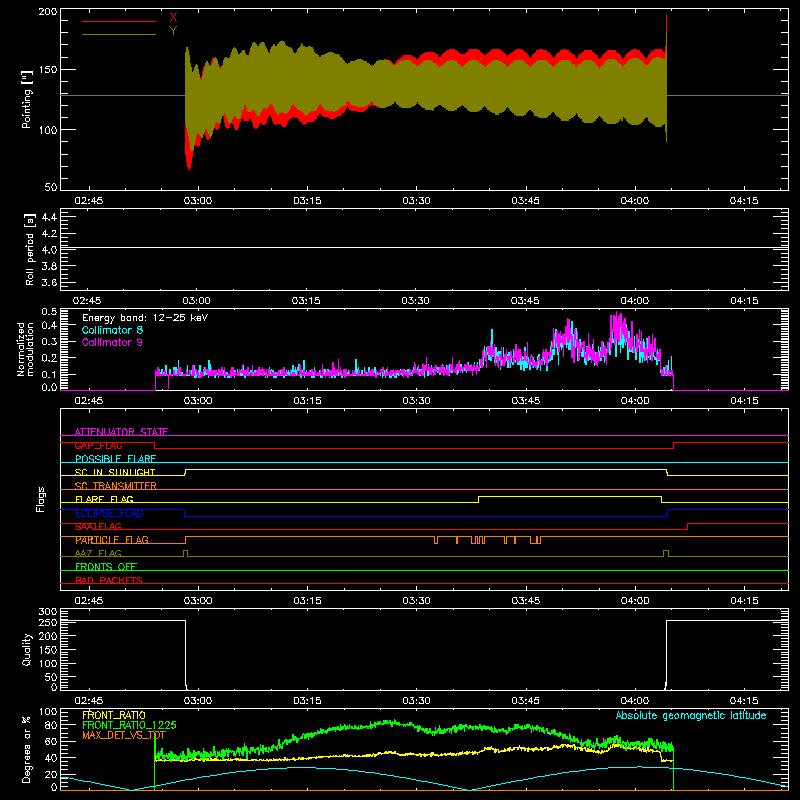This screenshot has height=800, width=800.
Task: Click the 0.3 tick on the modulation axis
Action: tap(49, 342)
